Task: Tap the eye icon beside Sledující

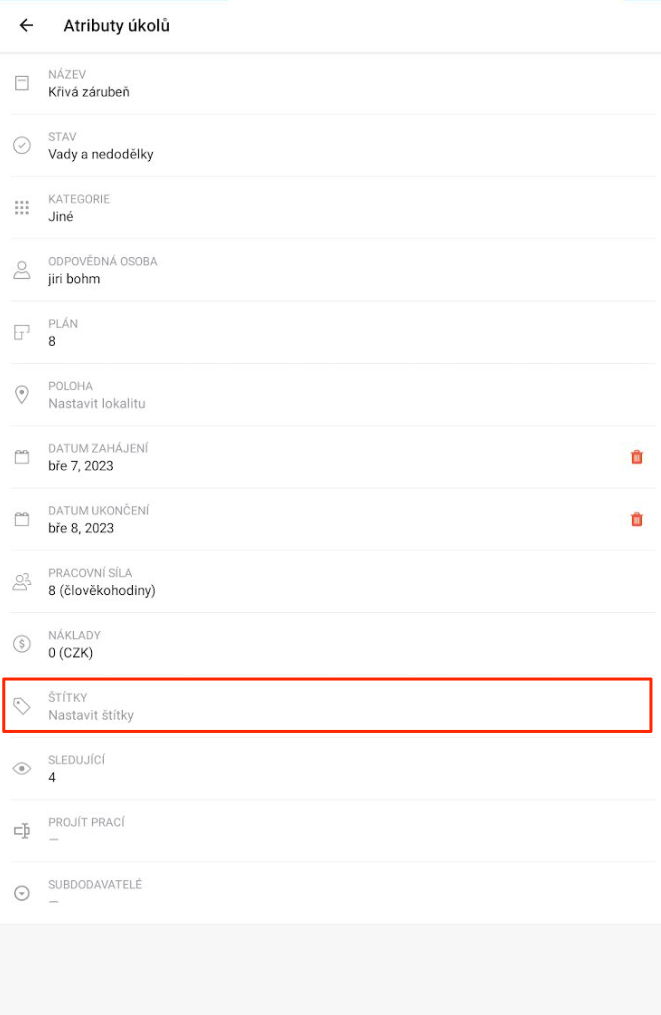Action: [22, 768]
